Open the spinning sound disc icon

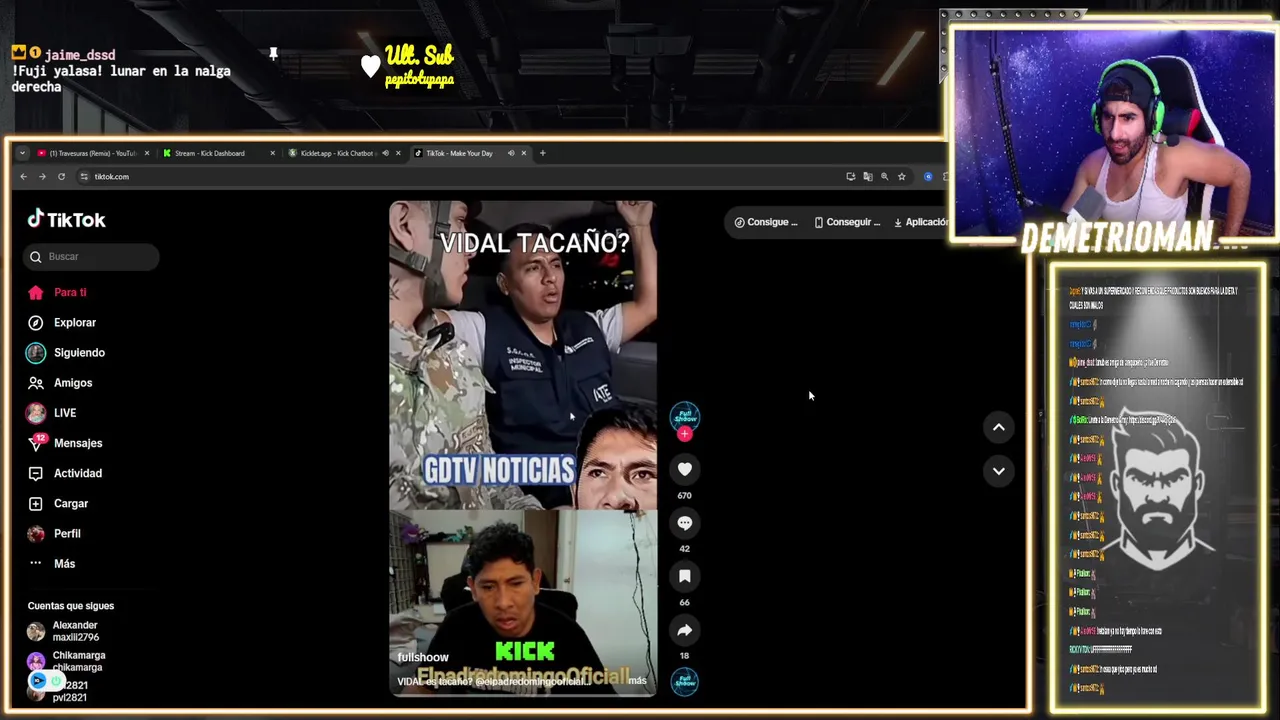point(685,682)
